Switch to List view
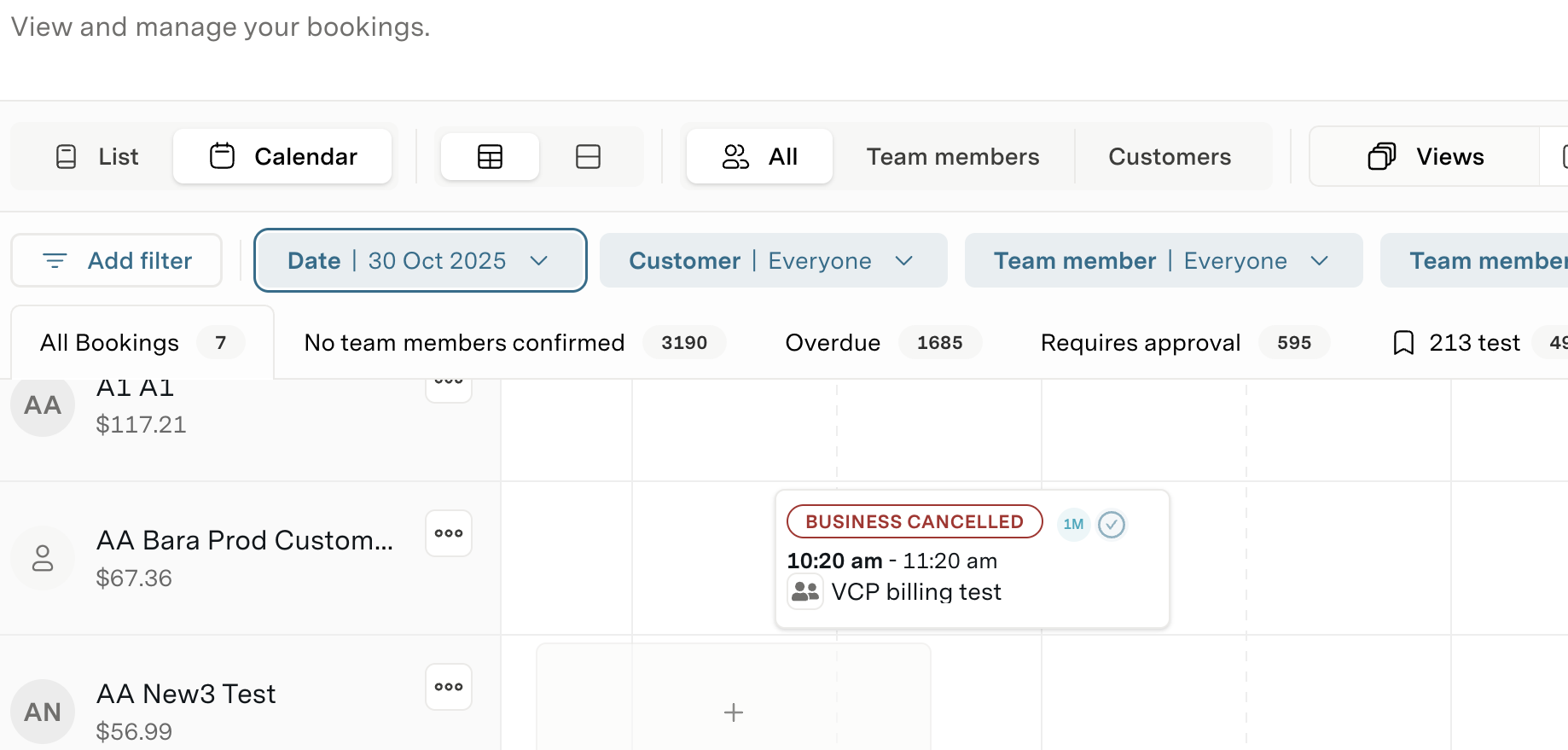The image size is (1568, 750). [96, 157]
